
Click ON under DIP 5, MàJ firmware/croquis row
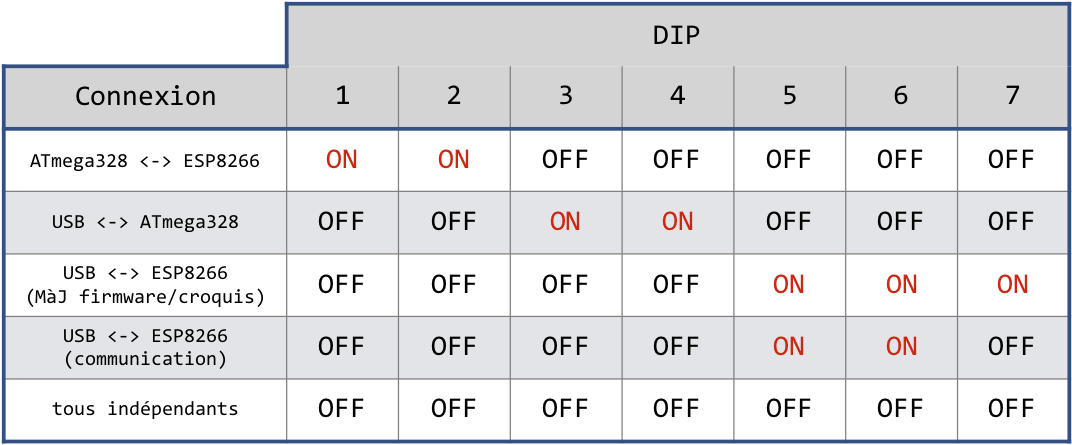789,284
